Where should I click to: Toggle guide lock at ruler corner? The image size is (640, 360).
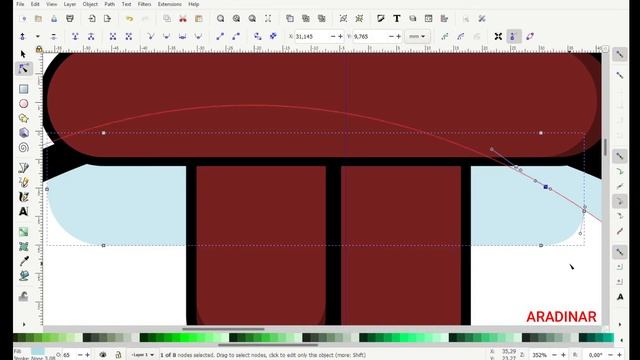(39, 49)
